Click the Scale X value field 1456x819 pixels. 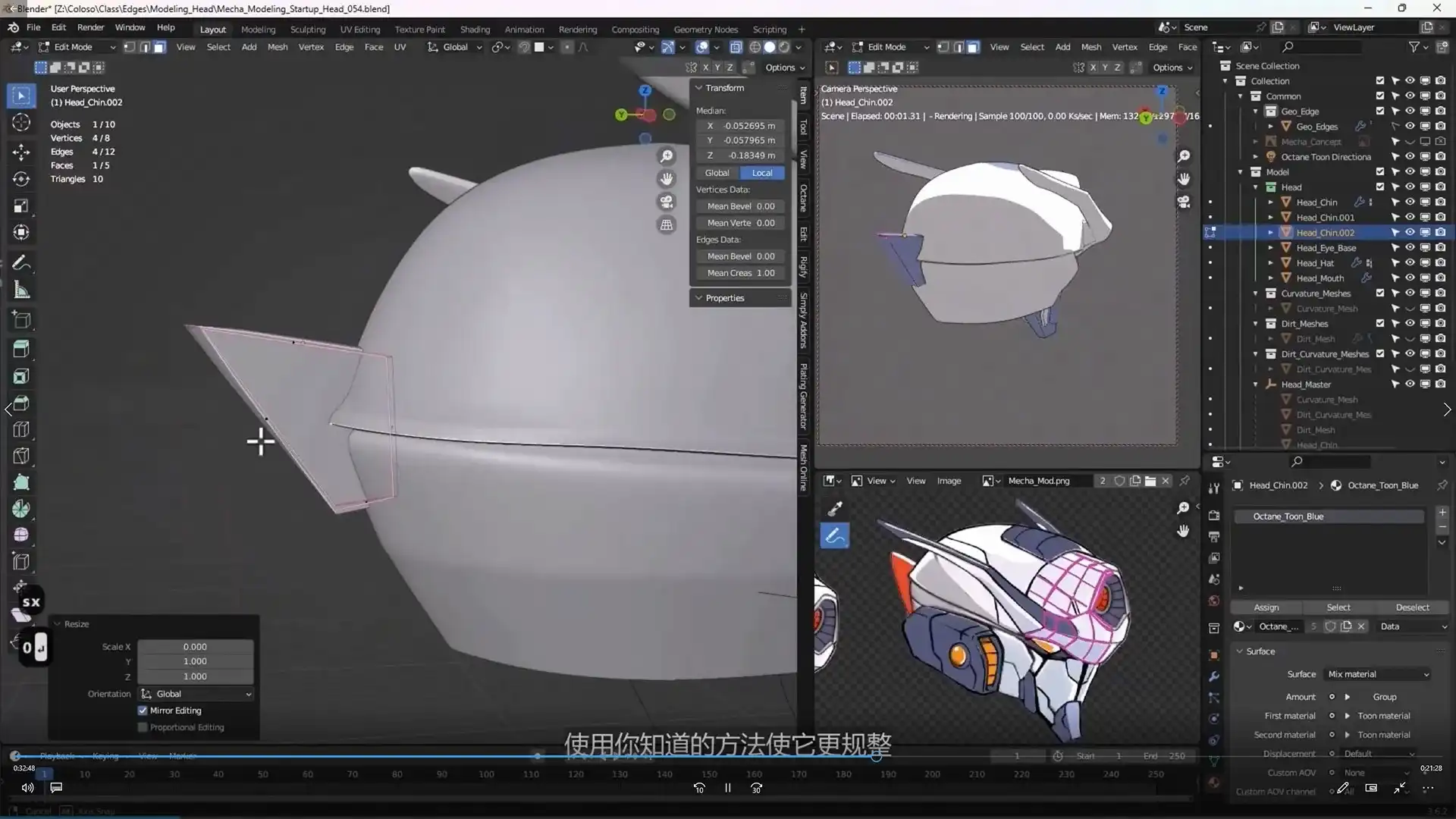click(x=194, y=646)
